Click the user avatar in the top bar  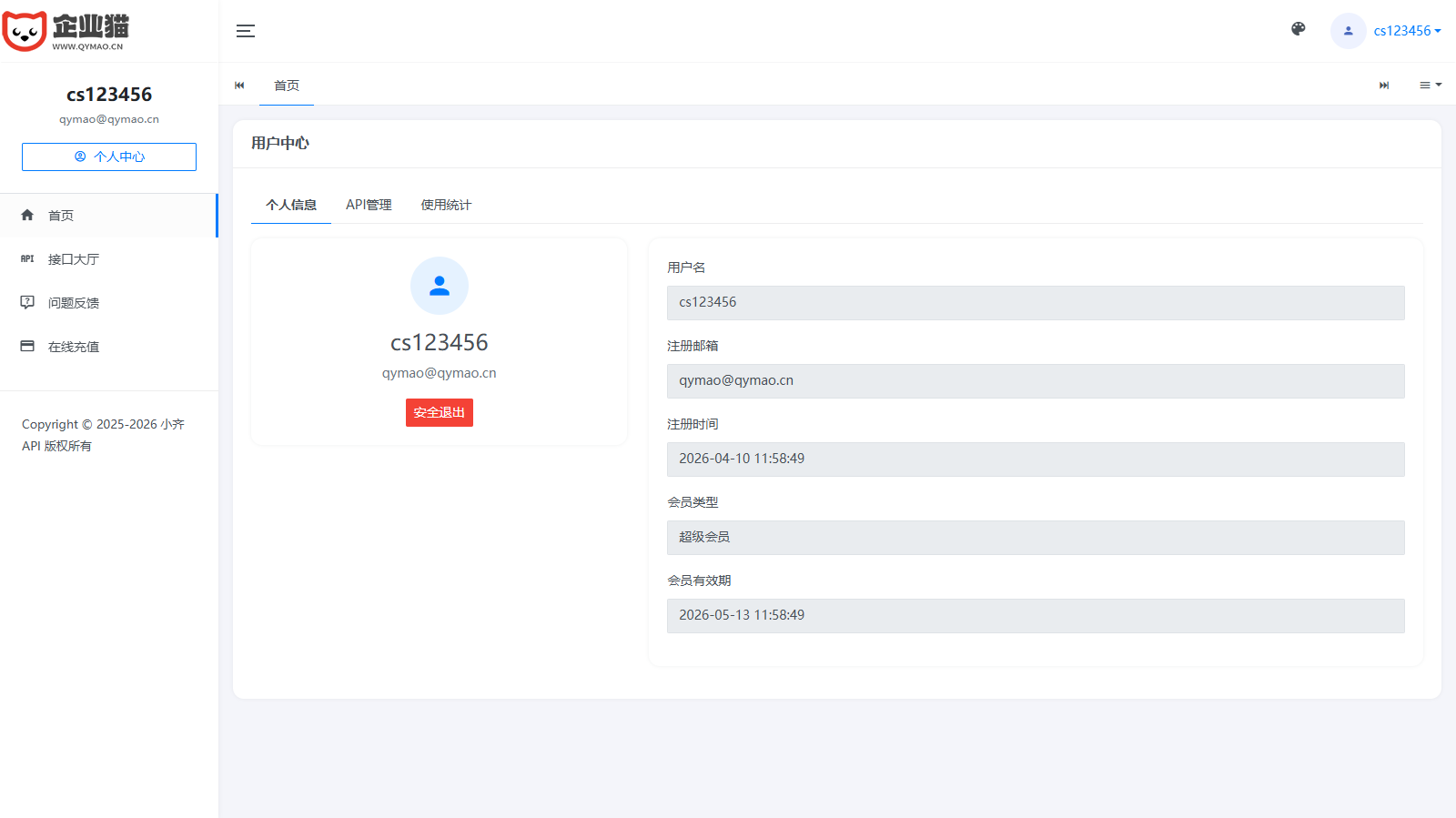(x=1348, y=31)
